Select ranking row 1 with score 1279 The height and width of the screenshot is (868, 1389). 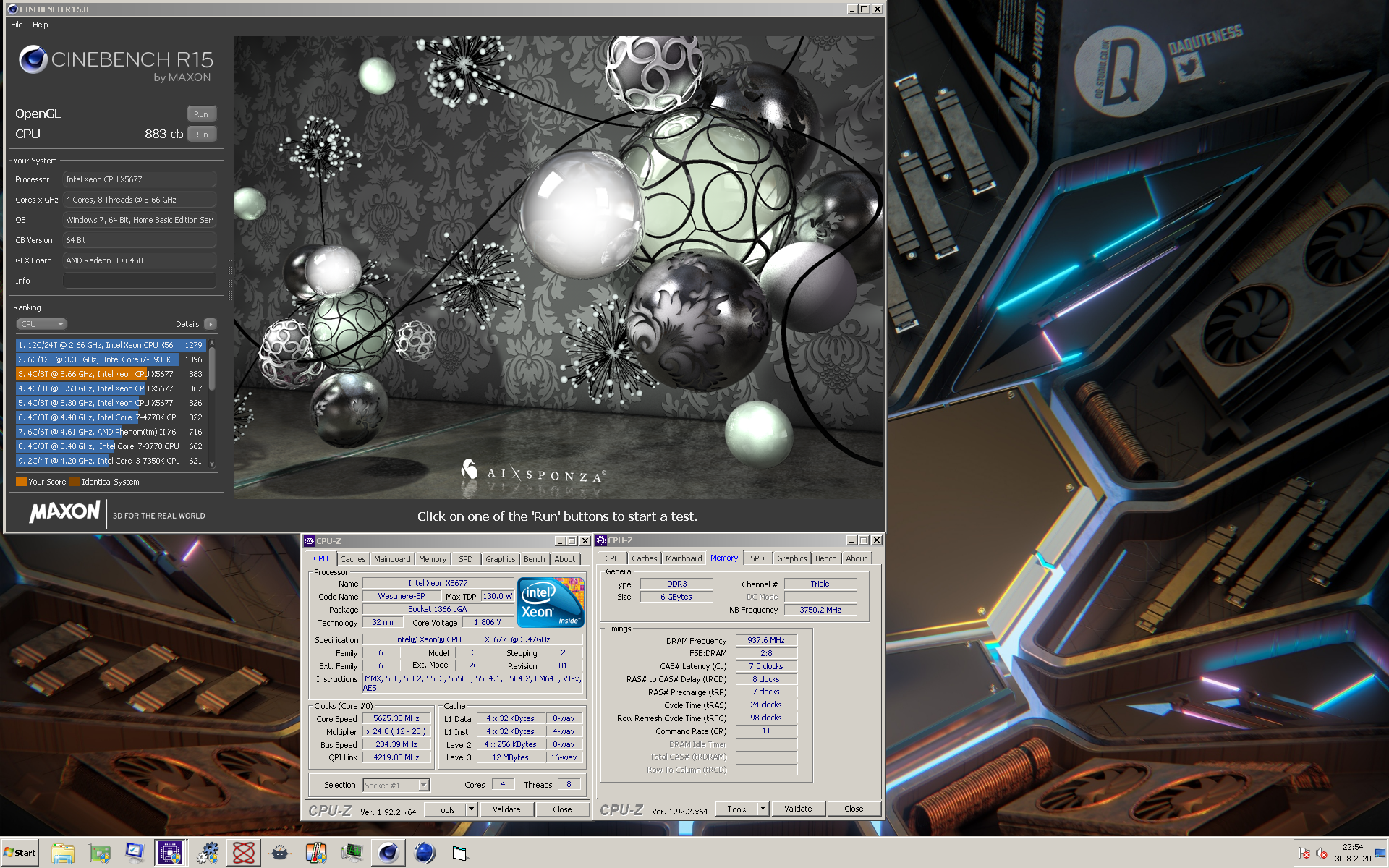pos(111,345)
